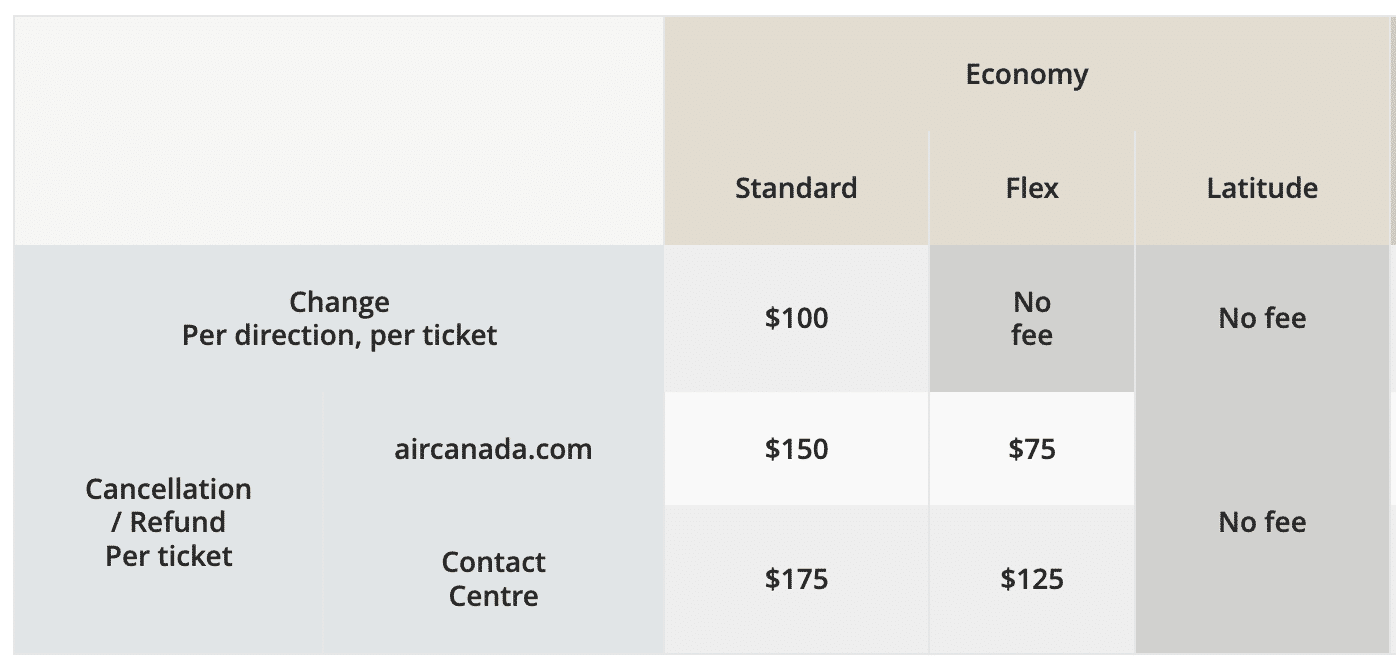
Task: Open the aircanada.com label
Action: click(x=493, y=449)
